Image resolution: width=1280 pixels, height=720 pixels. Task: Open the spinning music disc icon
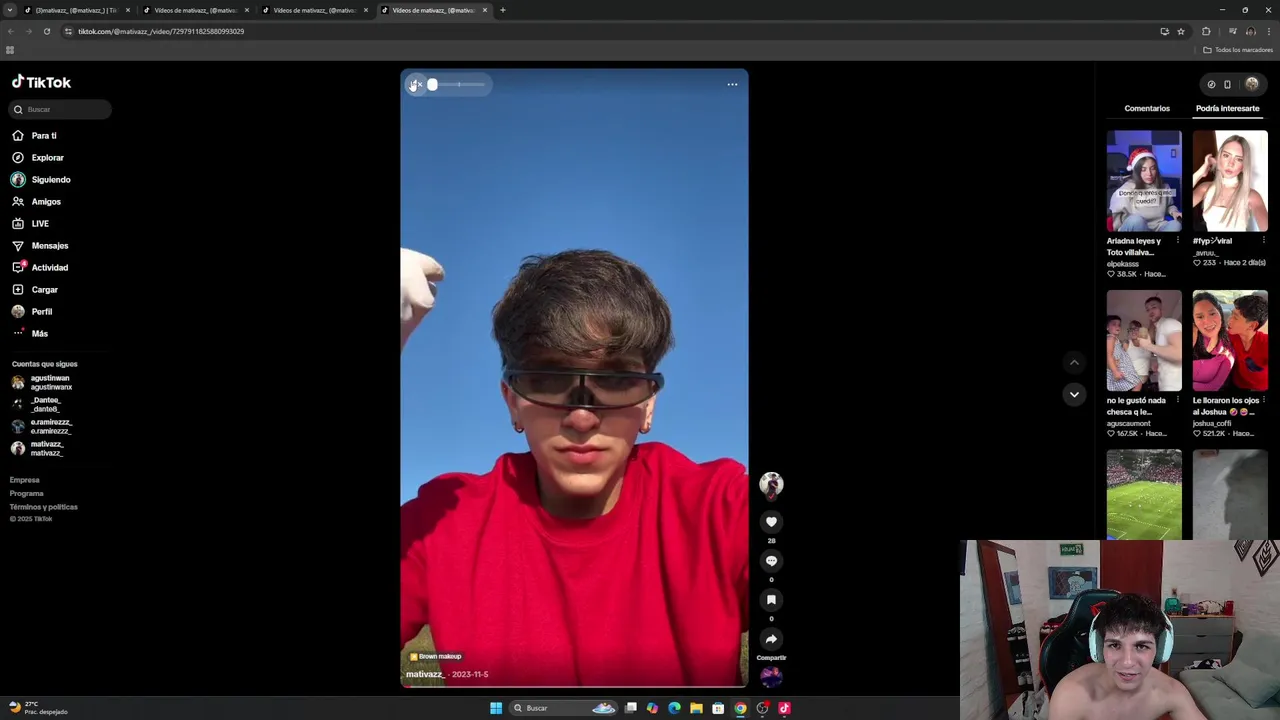(771, 676)
